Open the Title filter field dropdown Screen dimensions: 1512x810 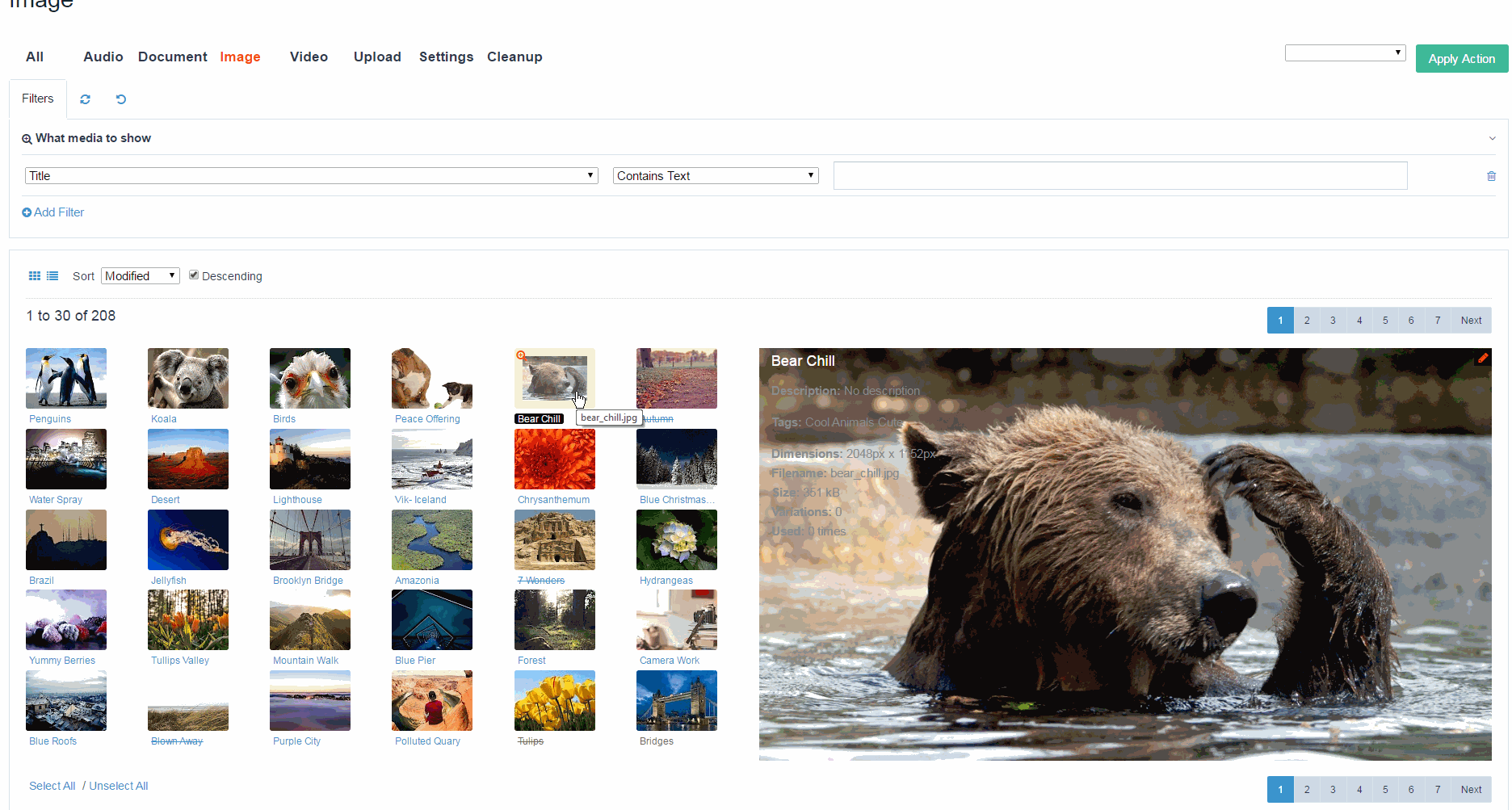pyautogui.click(x=311, y=176)
